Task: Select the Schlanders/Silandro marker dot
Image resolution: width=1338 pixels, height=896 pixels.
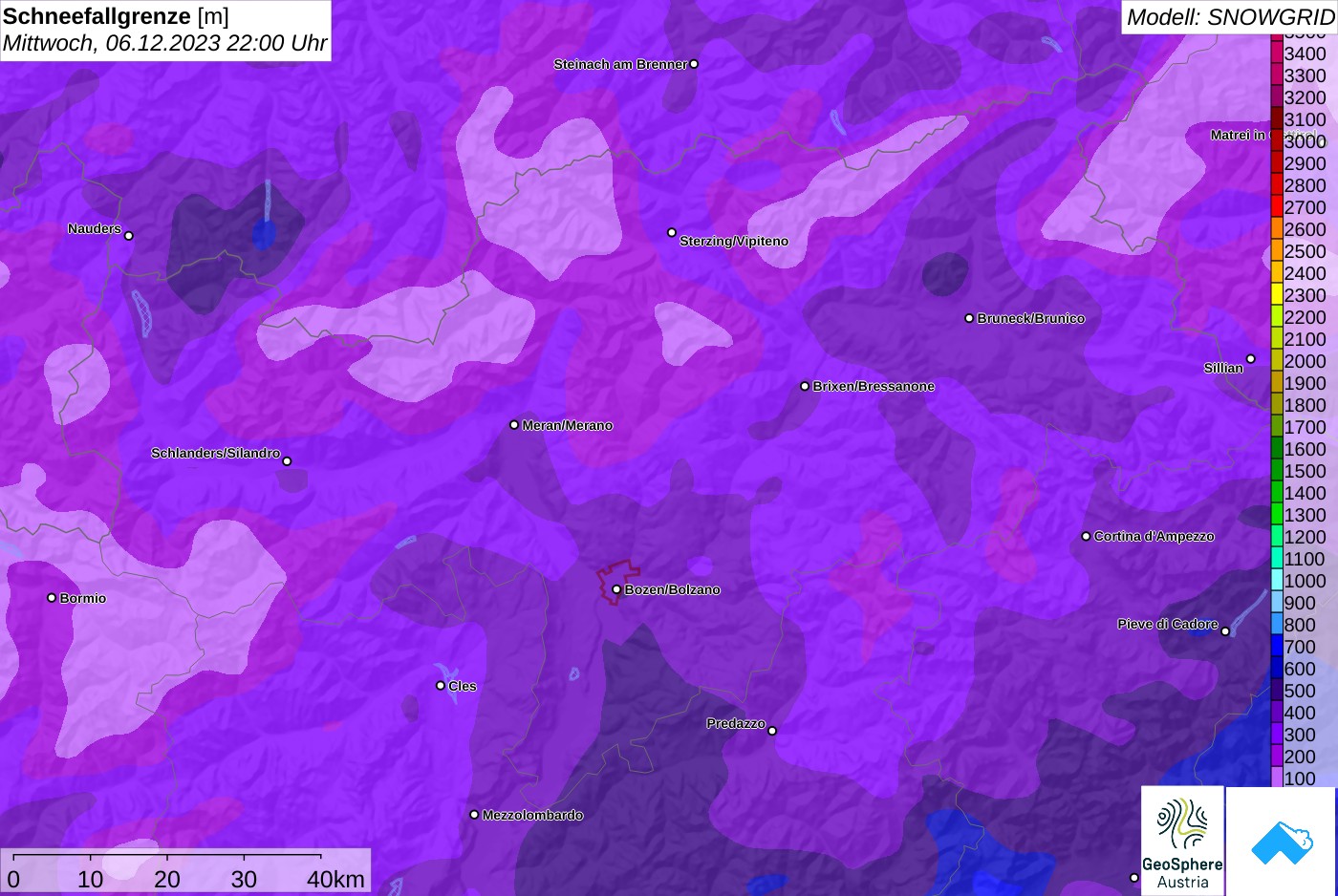Action: 287,461
